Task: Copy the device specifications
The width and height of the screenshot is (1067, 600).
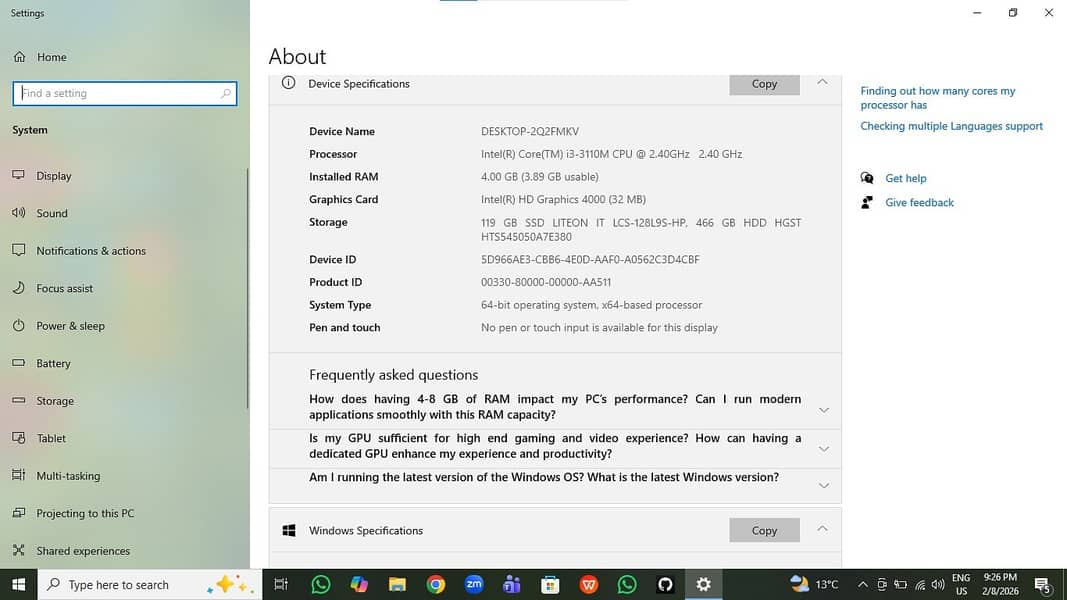Action: click(764, 85)
